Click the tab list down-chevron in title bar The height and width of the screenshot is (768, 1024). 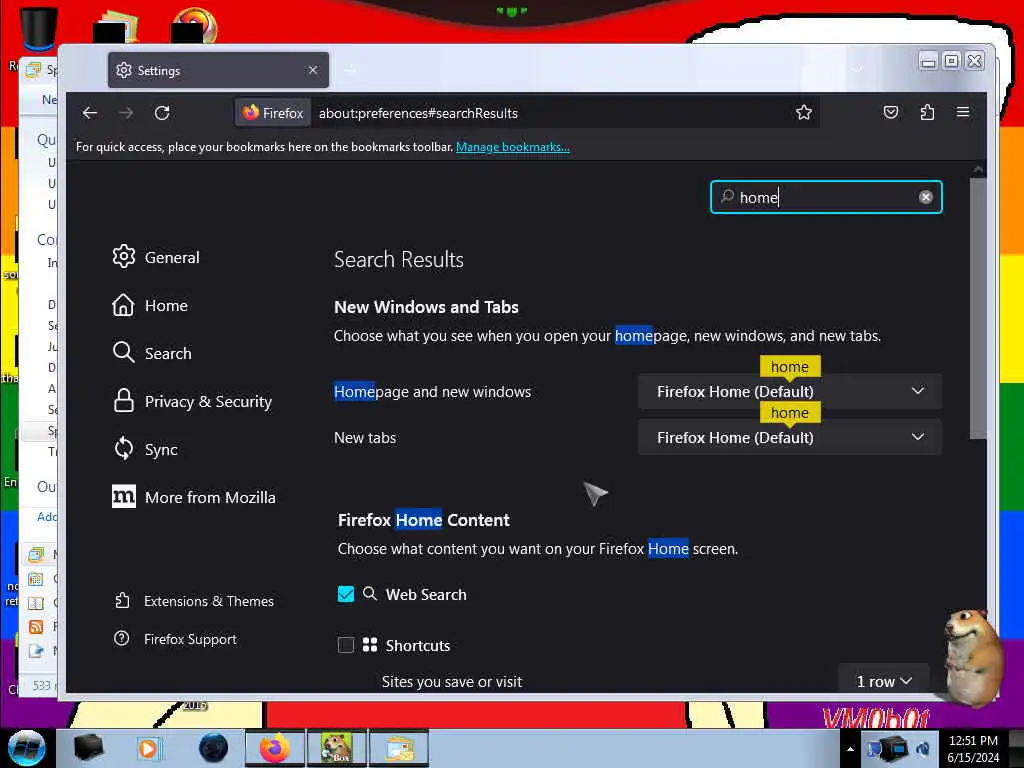pyautogui.click(x=856, y=69)
